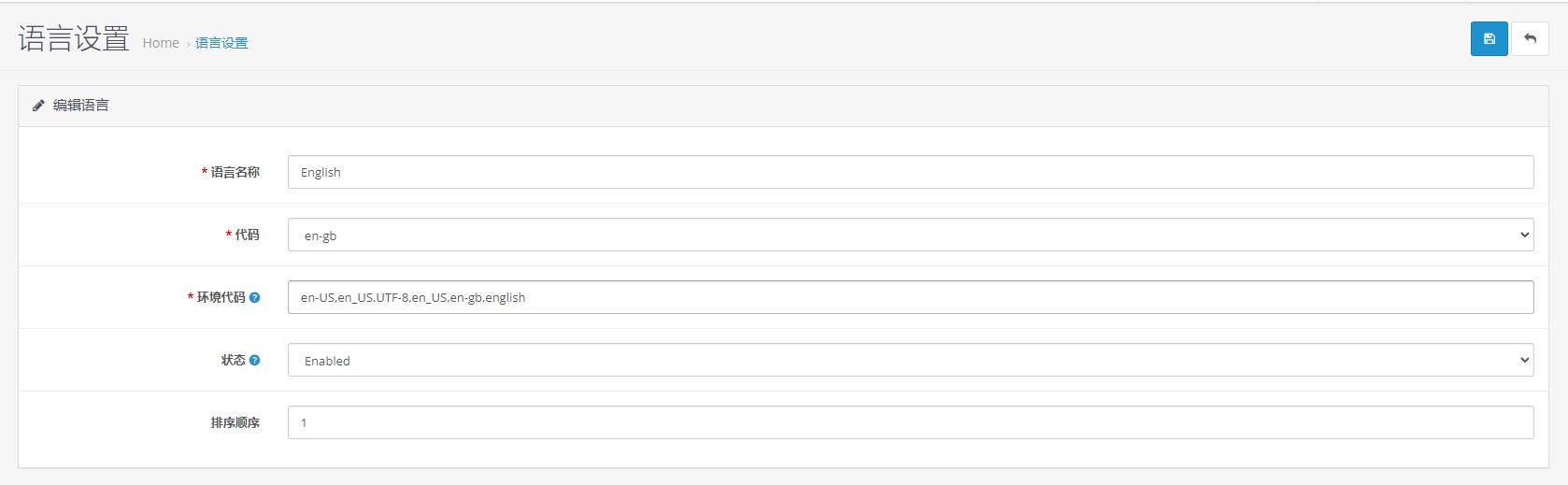This screenshot has width=1568, height=485.
Task: Click the 状态 field label
Action: pyautogui.click(x=233, y=360)
